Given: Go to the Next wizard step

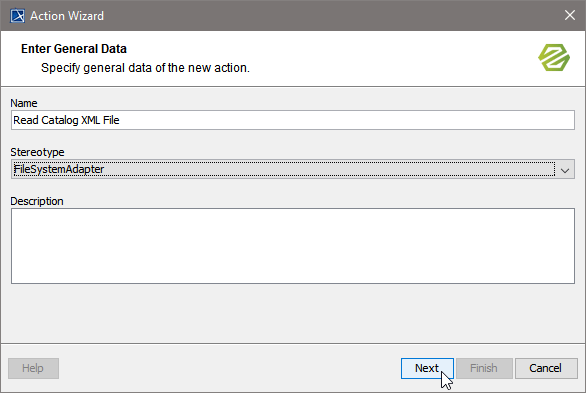Looking at the screenshot, I should [x=427, y=368].
